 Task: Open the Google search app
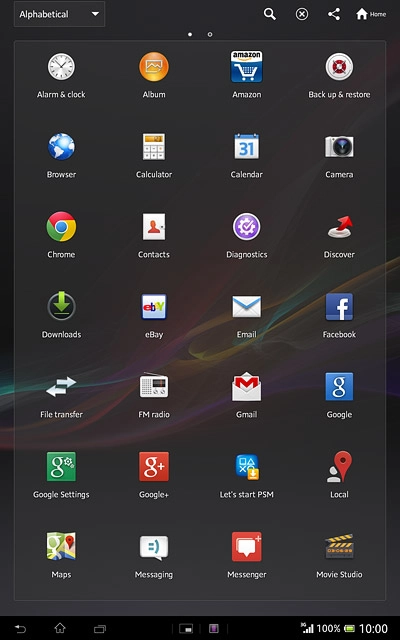339,387
